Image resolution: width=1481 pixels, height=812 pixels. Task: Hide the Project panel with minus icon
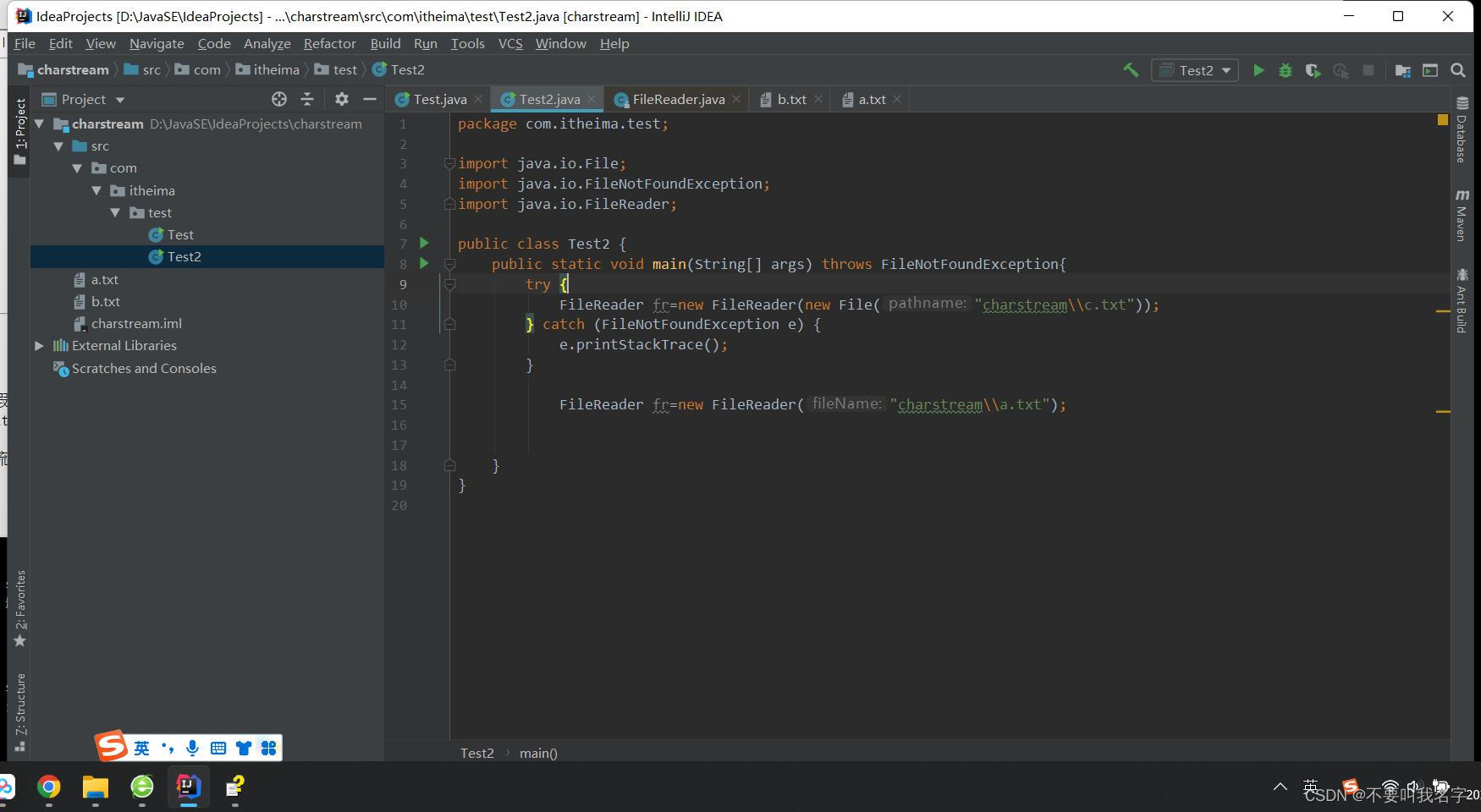click(369, 99)
